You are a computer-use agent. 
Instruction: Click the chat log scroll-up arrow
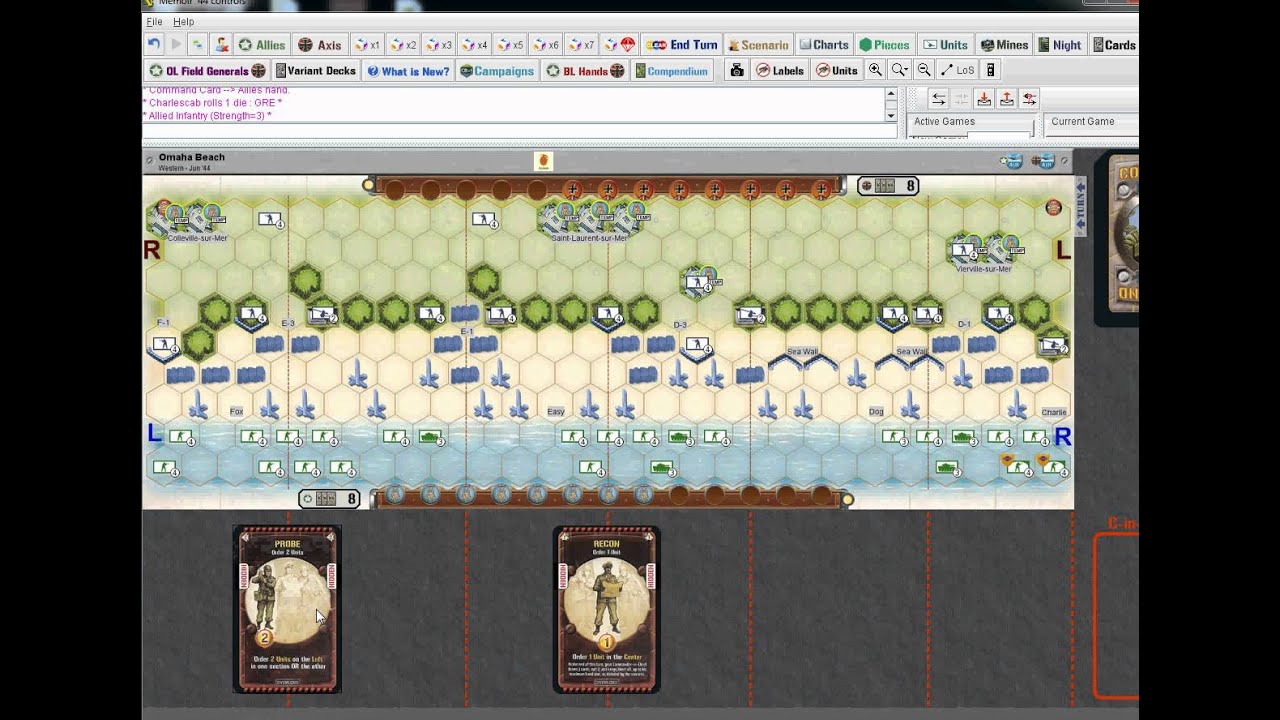[891, 95]
